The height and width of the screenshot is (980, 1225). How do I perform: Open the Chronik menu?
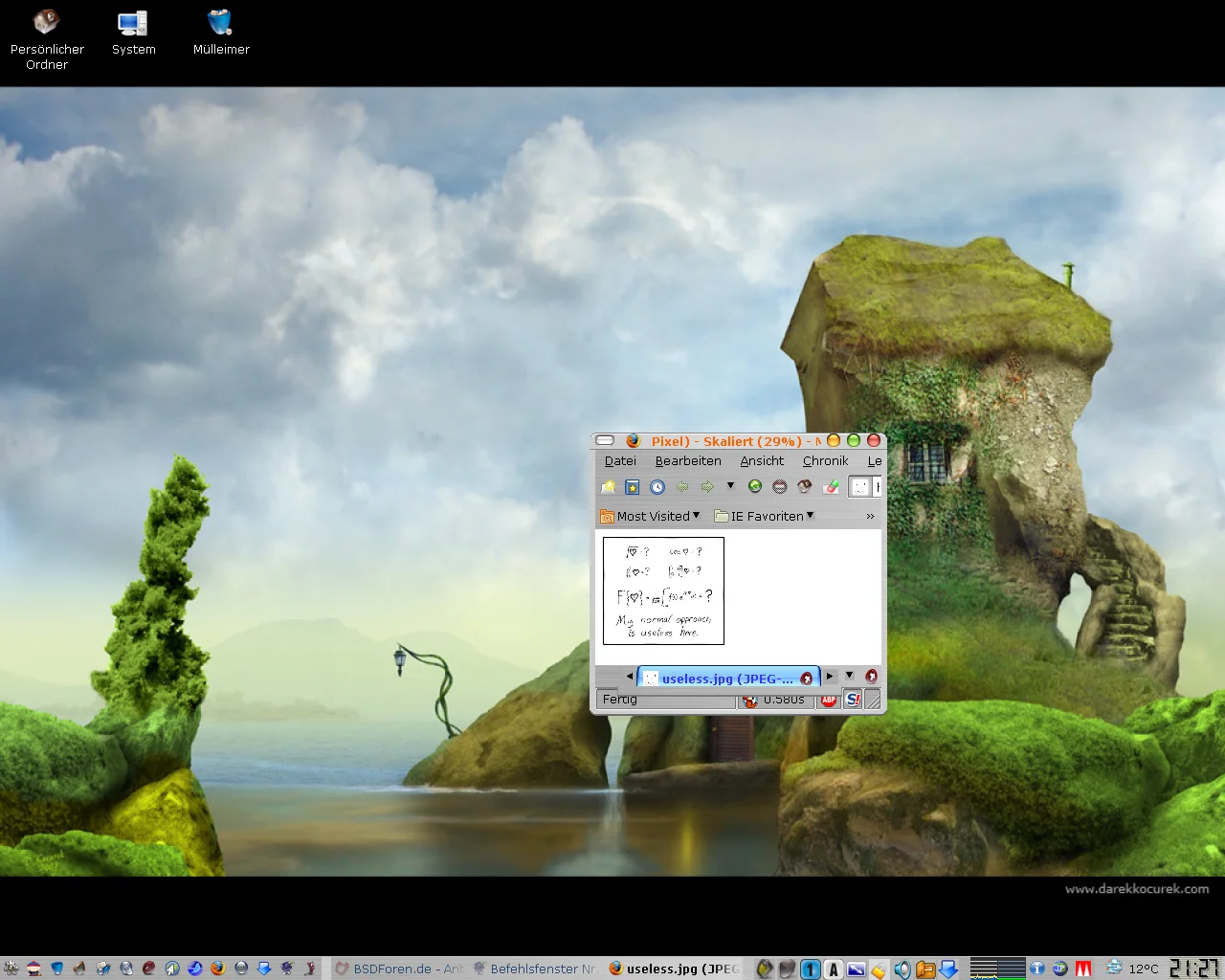(x=825, y=461)
